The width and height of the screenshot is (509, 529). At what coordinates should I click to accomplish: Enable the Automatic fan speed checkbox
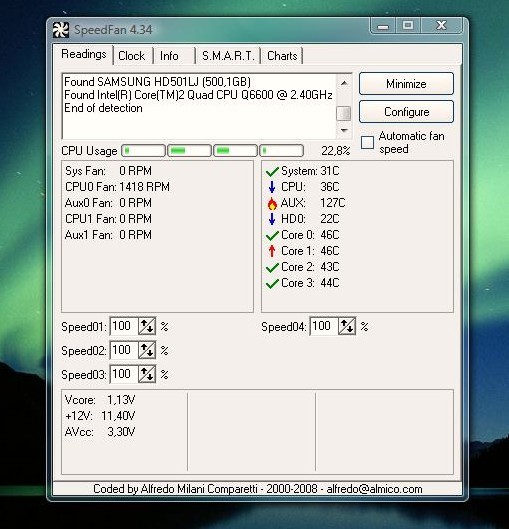click(x=367, y=142)
